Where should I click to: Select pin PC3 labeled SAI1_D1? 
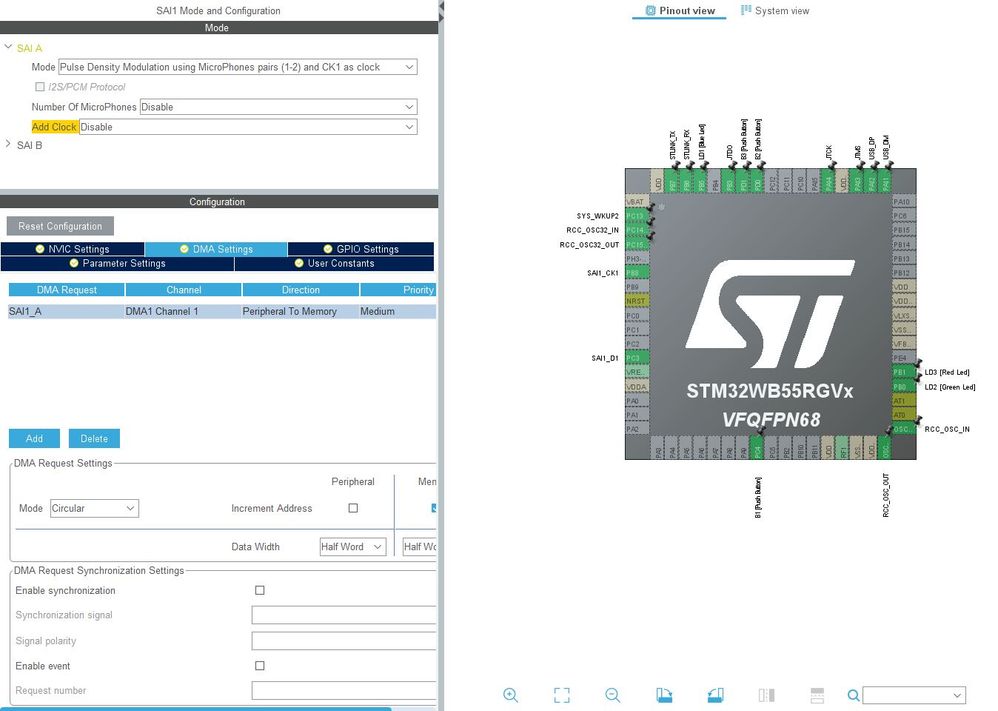(x=636, y=358)
